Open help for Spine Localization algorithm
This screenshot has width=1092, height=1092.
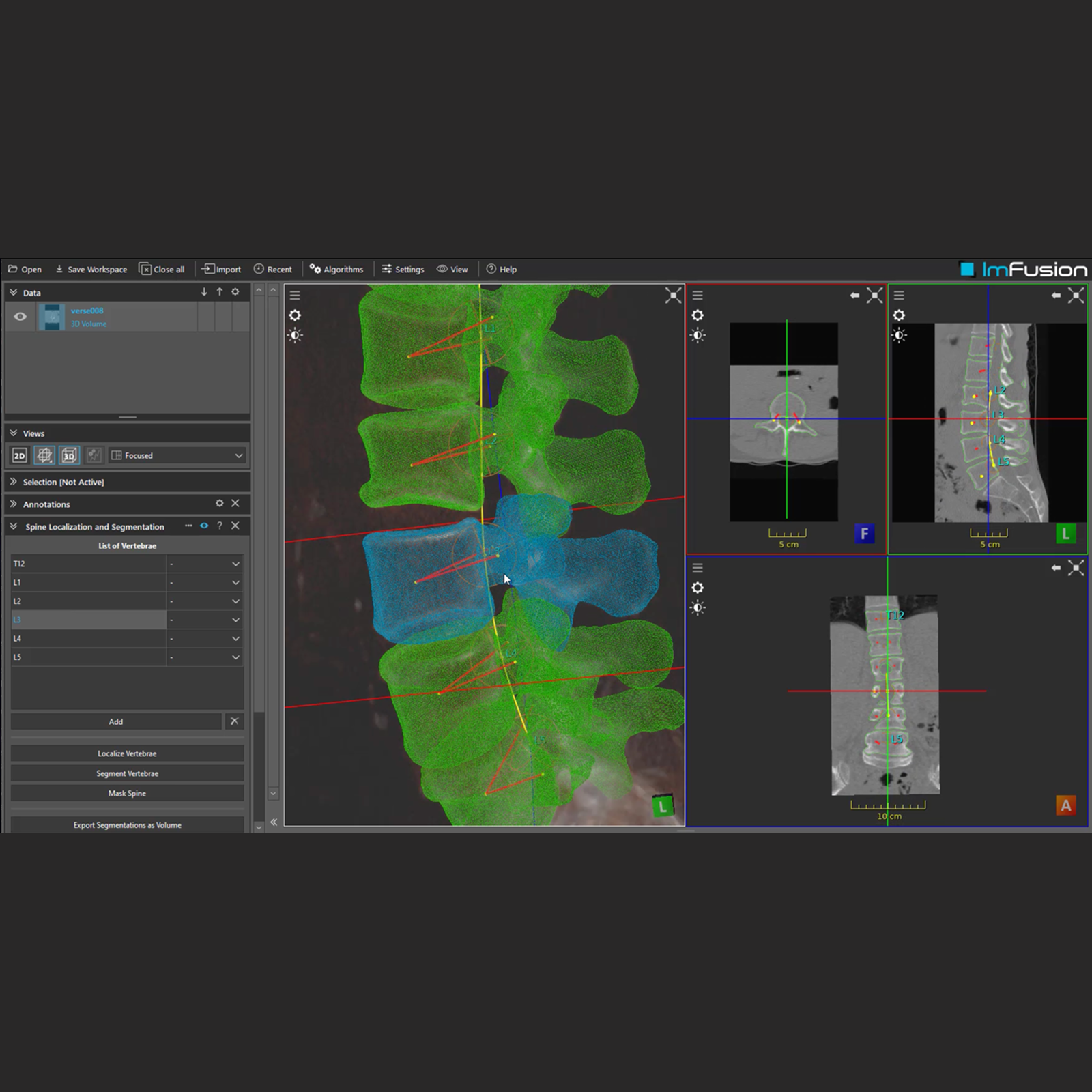(x=220, y=526)
